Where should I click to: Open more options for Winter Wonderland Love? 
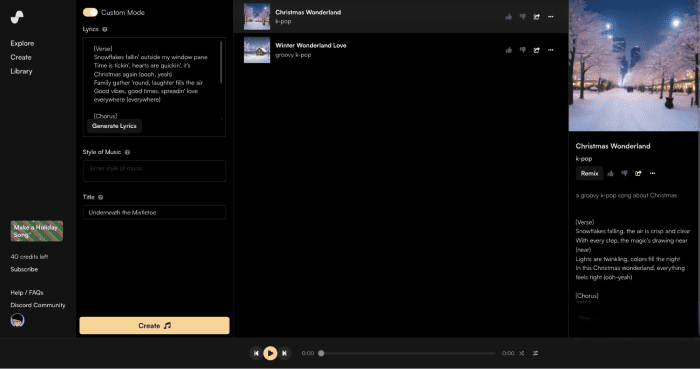point(550,50)
